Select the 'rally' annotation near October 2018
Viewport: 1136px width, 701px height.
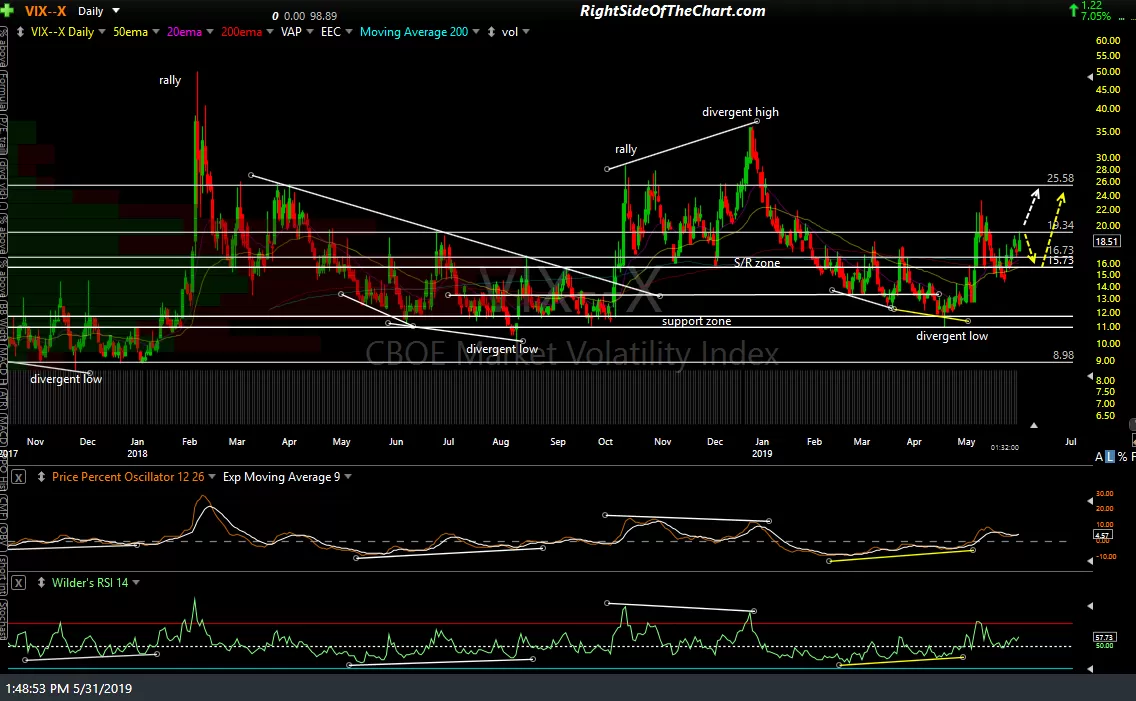(x=626, y=148)
